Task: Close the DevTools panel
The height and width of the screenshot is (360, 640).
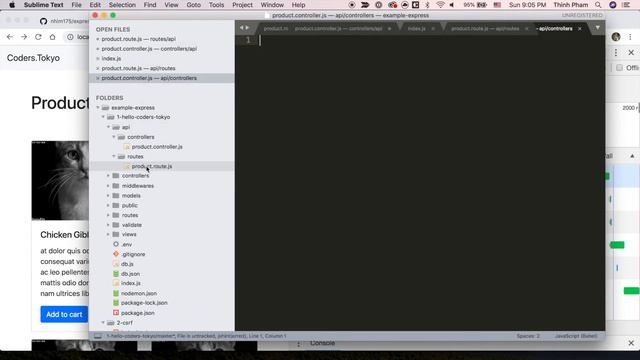Action: coord(631,53)
